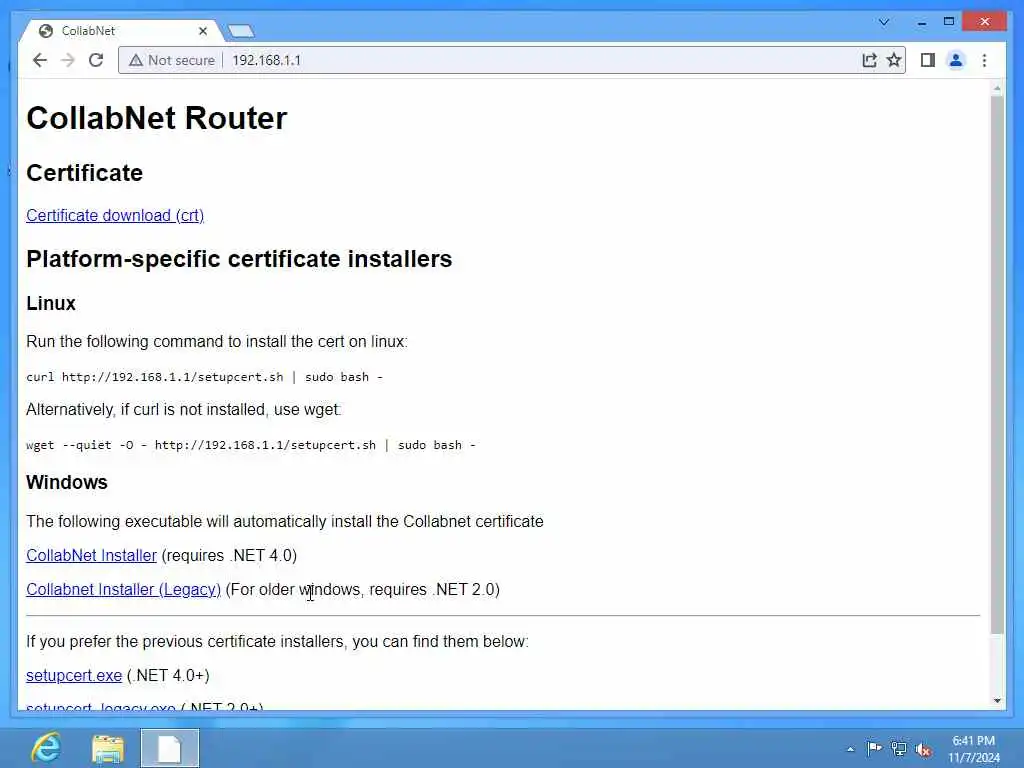
Task: Open the clock showing 6:41 PM
Action: (974, 749)
